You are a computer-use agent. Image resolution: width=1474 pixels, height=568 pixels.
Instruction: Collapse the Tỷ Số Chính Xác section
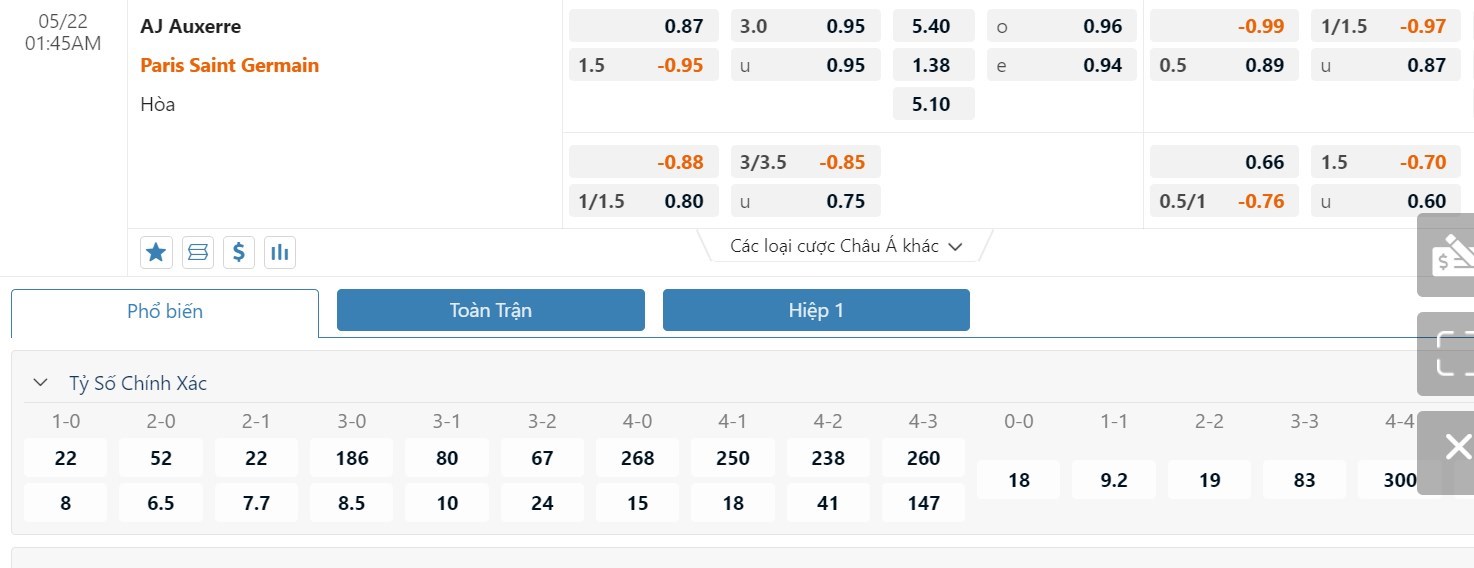(41, 383)
